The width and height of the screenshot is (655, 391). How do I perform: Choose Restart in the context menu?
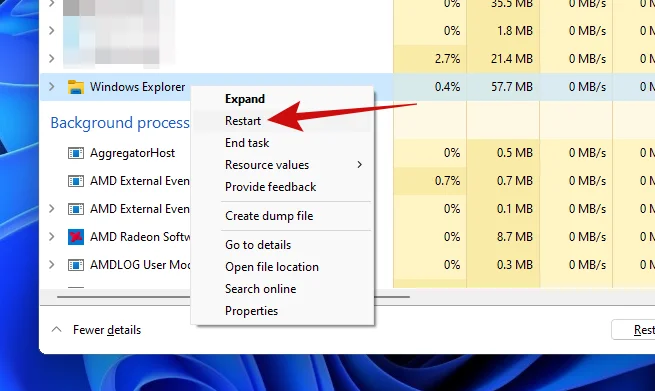tap(243, 121)
